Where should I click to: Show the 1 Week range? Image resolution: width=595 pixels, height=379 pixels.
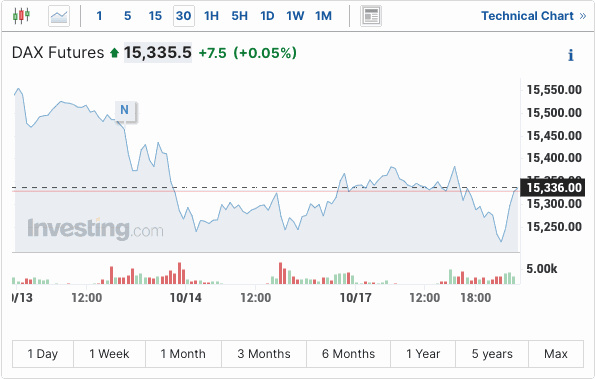[109, 354]
